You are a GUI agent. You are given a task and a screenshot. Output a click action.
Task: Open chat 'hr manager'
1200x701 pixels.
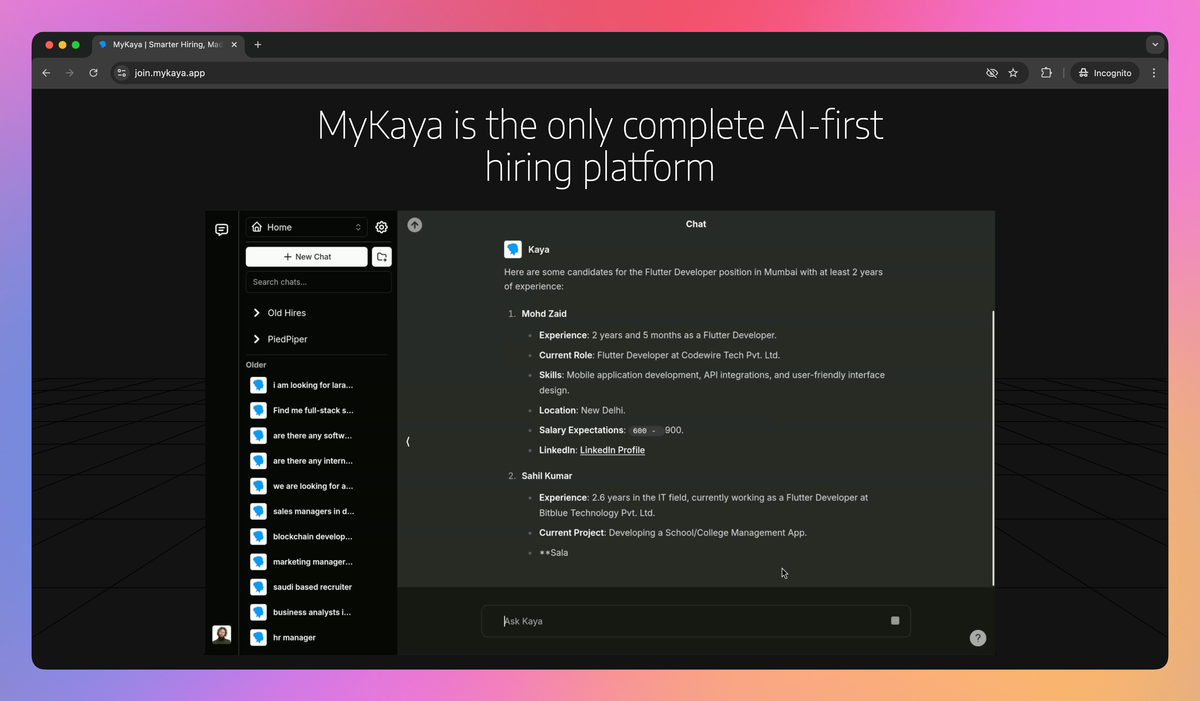pos(294,637)
